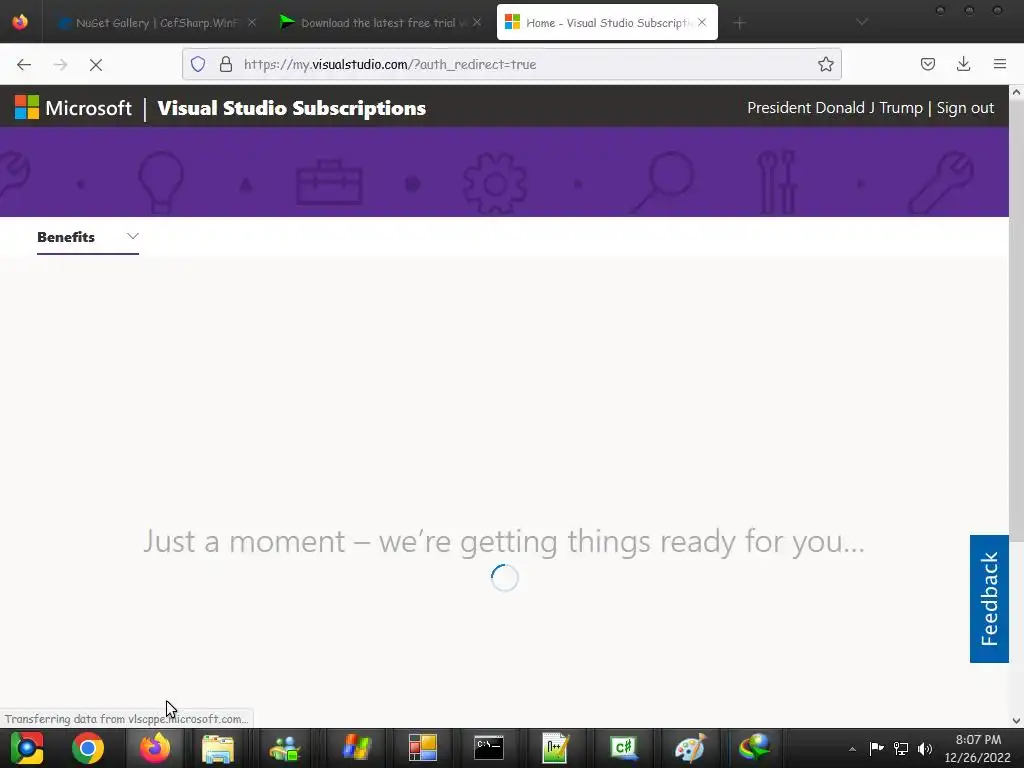Show hidden system tray icons
This screenshot has width=1024, height=768.
click(852, 749)
